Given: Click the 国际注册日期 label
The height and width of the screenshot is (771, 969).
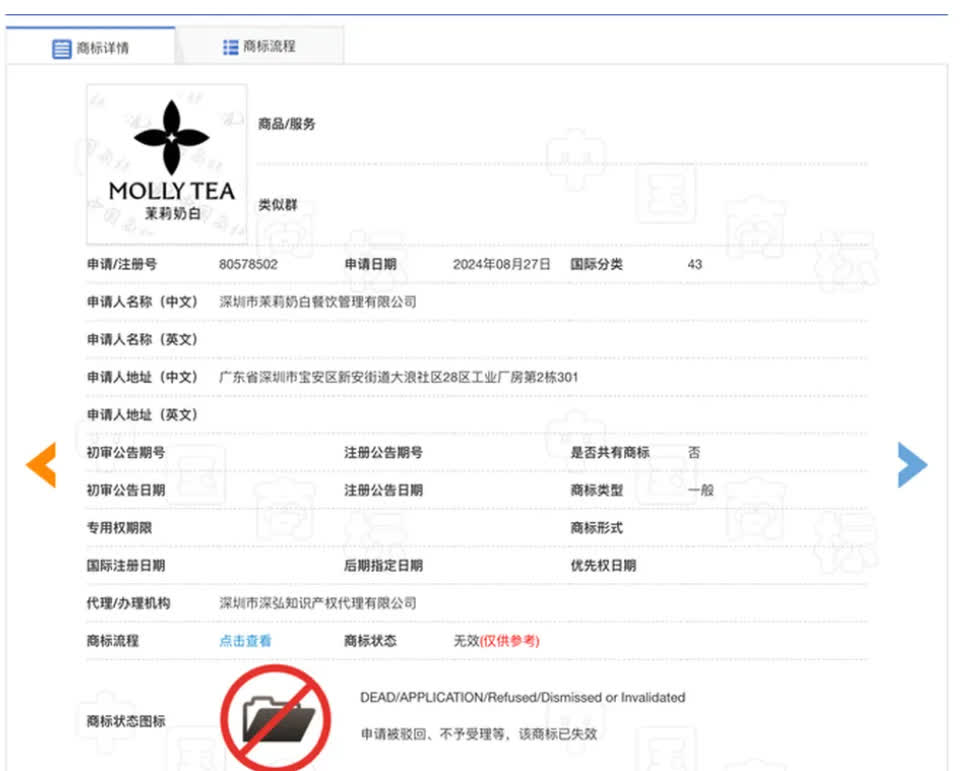Looking at the screenshot, I should [126, 565].
